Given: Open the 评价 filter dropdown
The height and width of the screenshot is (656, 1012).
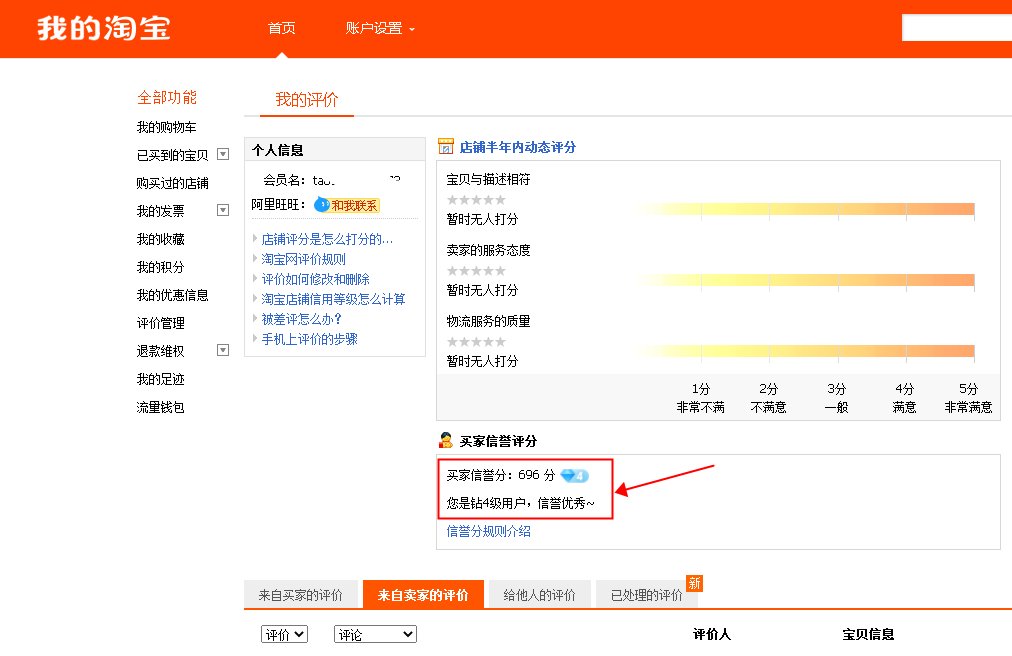Looking at the screenshot, I should click(284, 633).
